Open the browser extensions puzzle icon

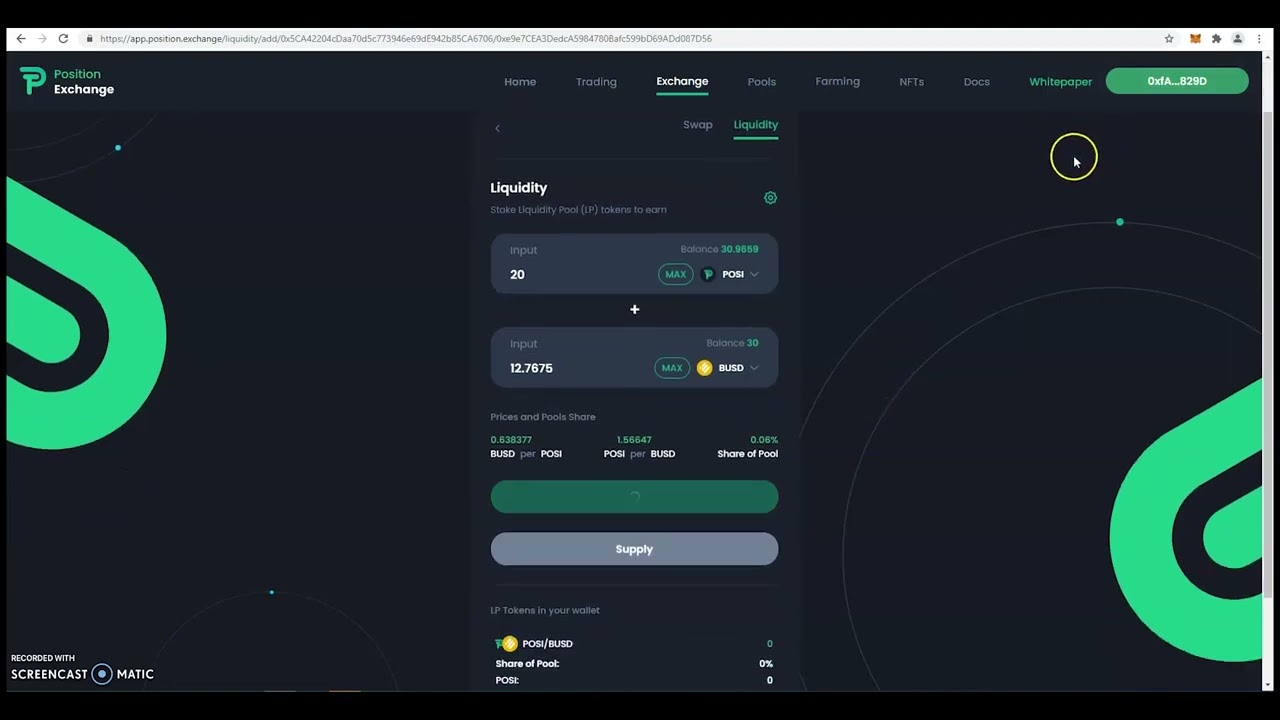point(1216,39)
